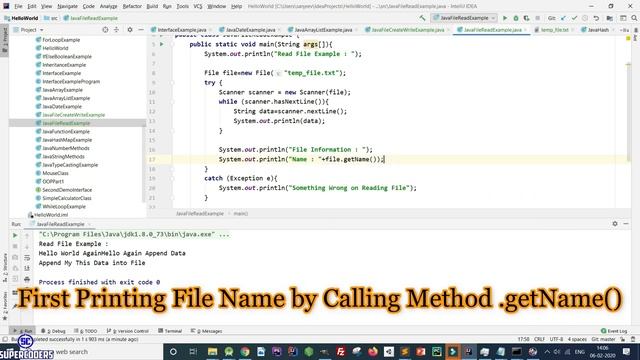Image resolution: width=640 pixels, height=360 pixels.
Task: Update project using the Git blue arrow
Action: (x=564, y=18)
